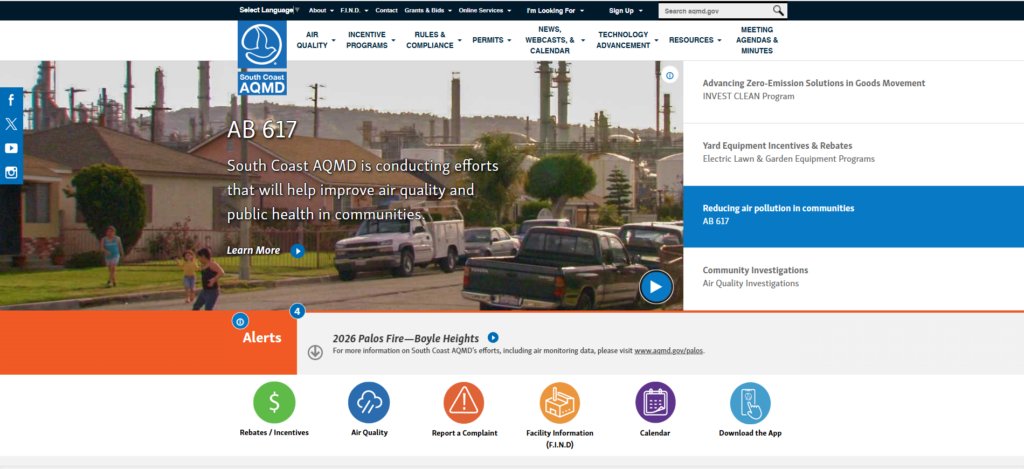The width and height of the screenshot is (1024, 469).
Task: Open the I'm Looking For dropdown
Action: [555, 10]
